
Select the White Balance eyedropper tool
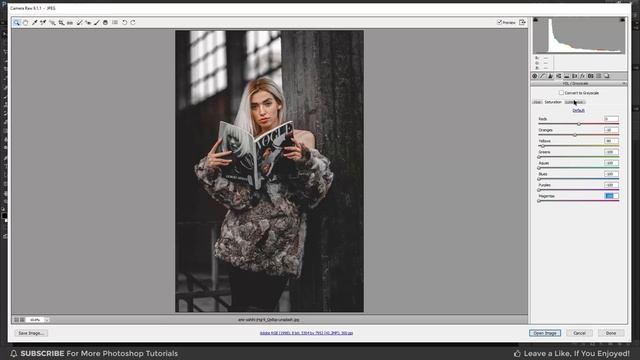pyautogui.click(x=35, y=23)
